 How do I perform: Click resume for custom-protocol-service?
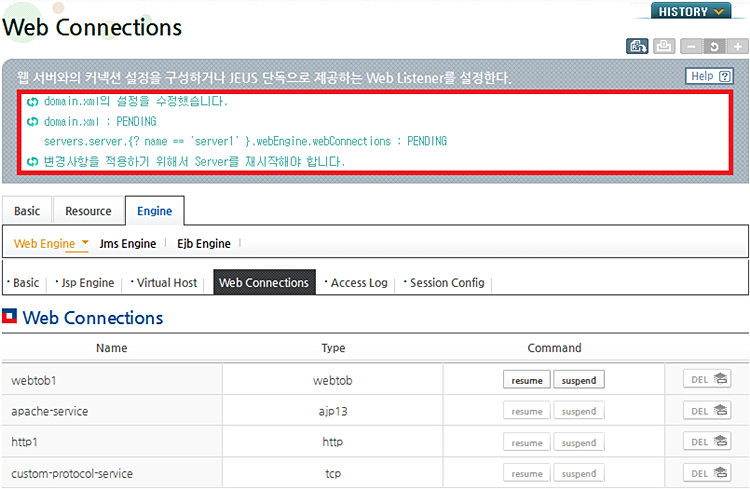[x=527, y=474]
